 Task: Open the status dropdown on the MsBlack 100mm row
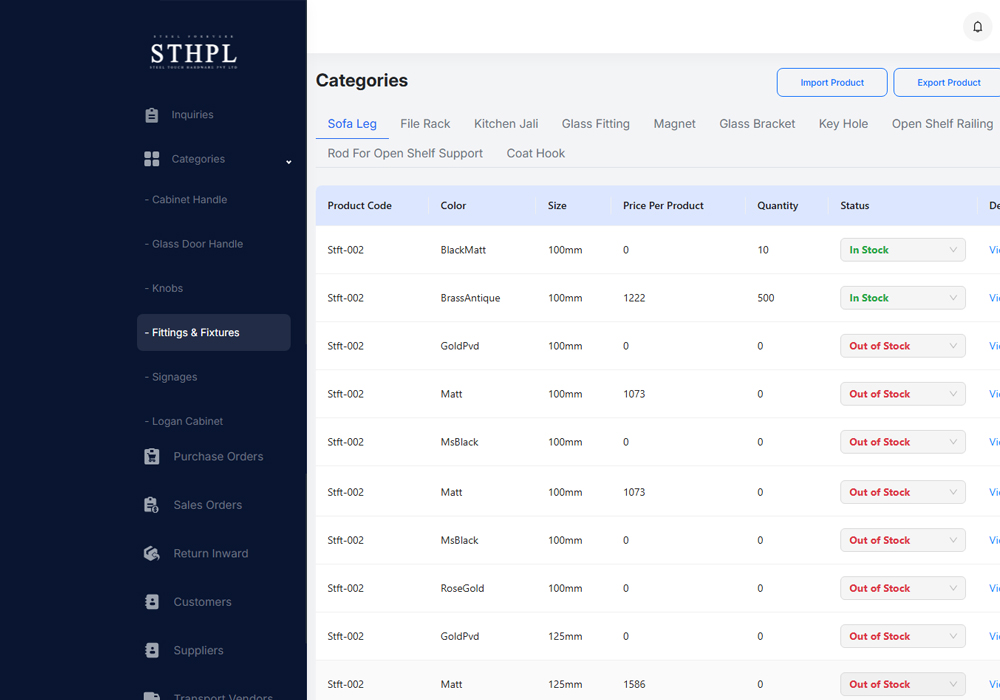902,441
